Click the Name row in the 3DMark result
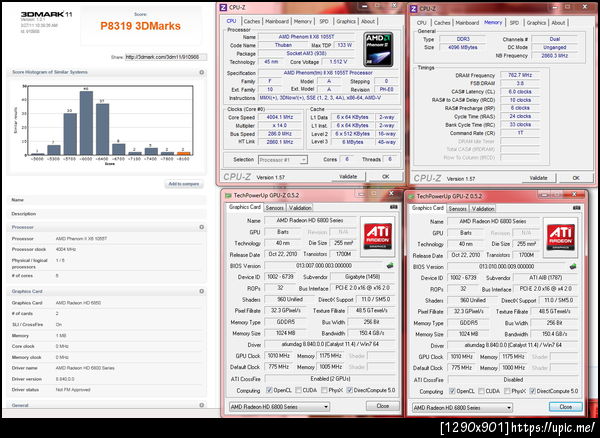 coord(106,200)
